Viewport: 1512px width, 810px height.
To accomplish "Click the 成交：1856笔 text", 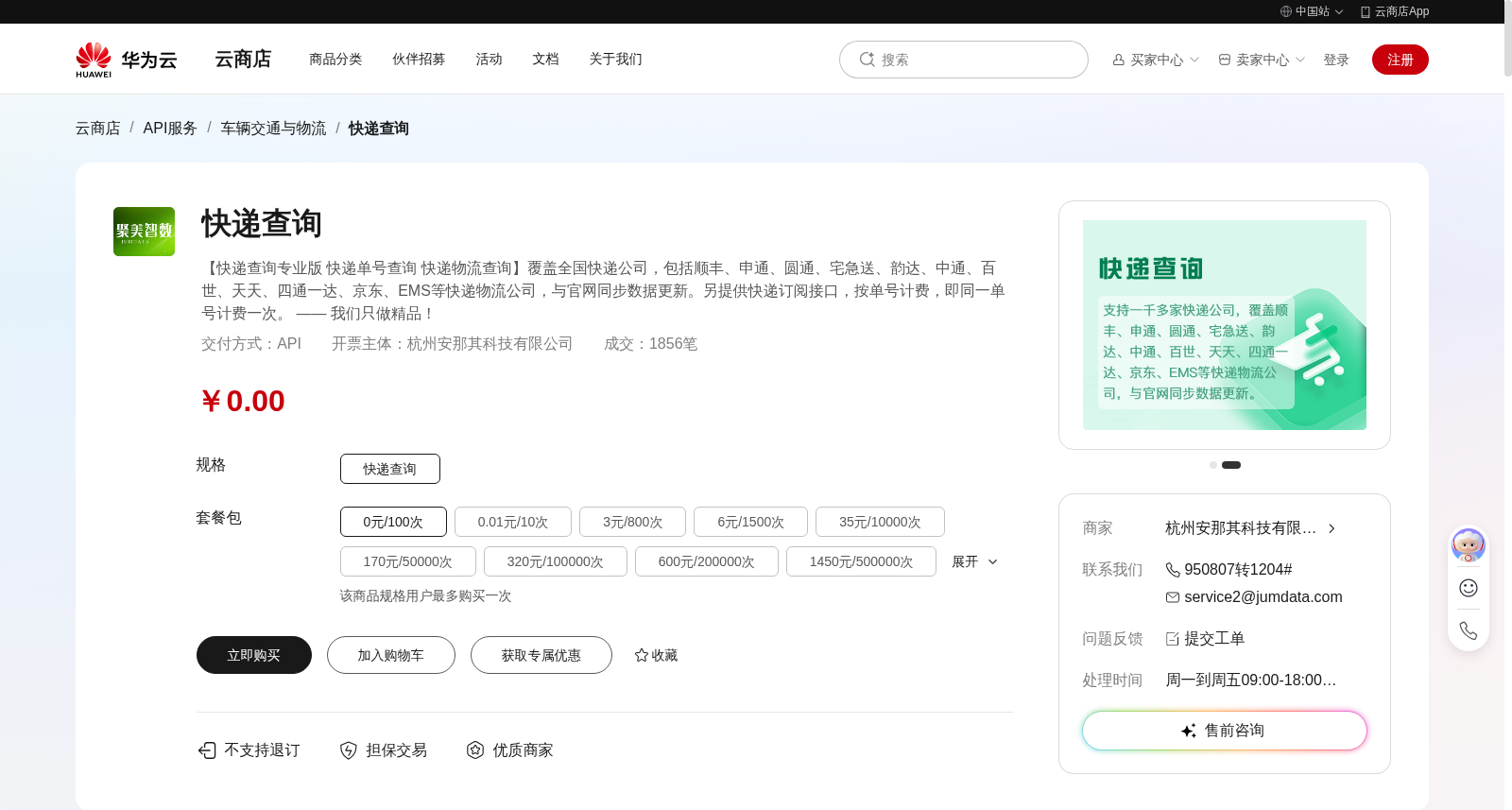I will pyautogui.click(x=651, y=344).
